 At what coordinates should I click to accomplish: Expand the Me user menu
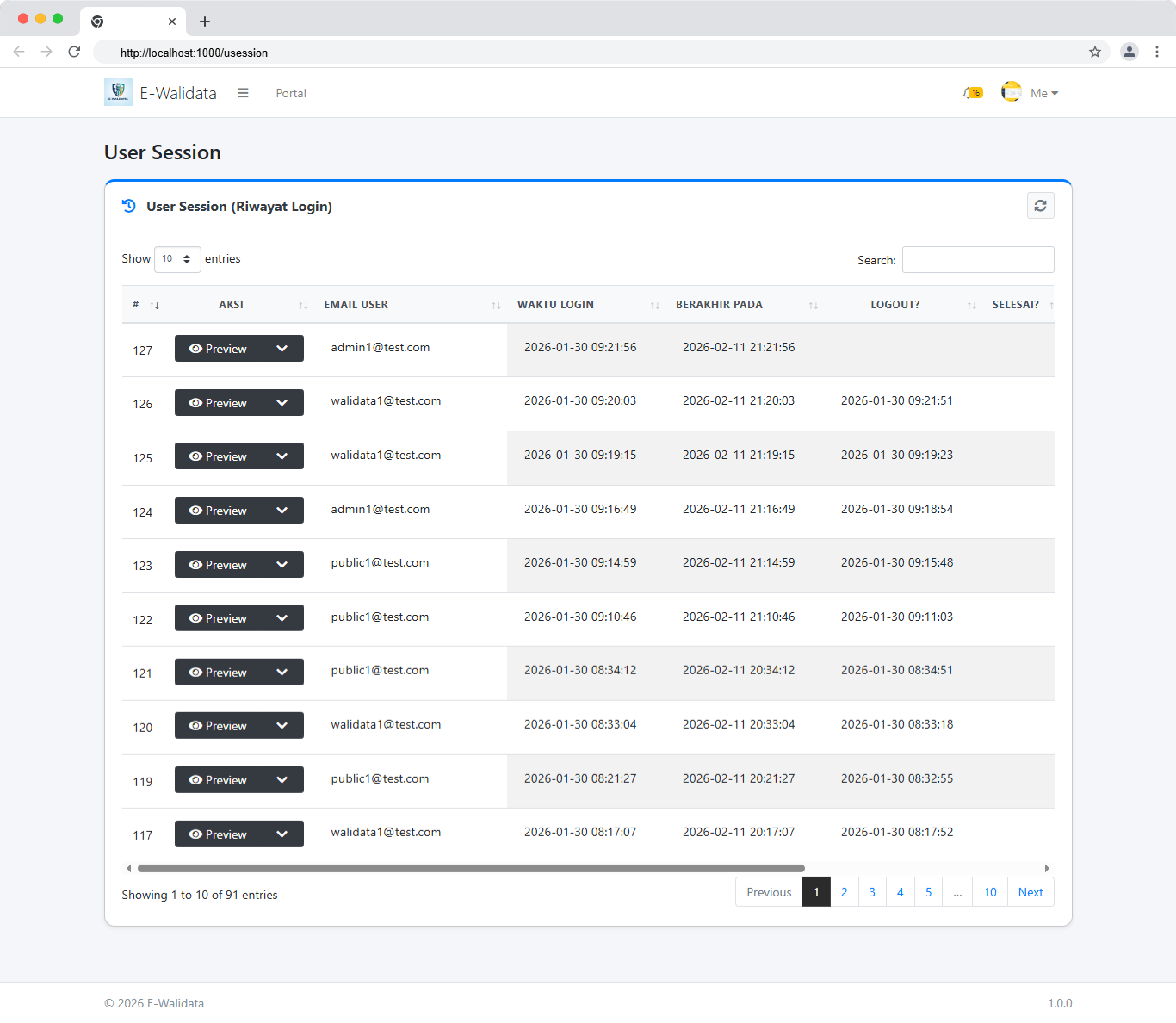[1043, 93]
